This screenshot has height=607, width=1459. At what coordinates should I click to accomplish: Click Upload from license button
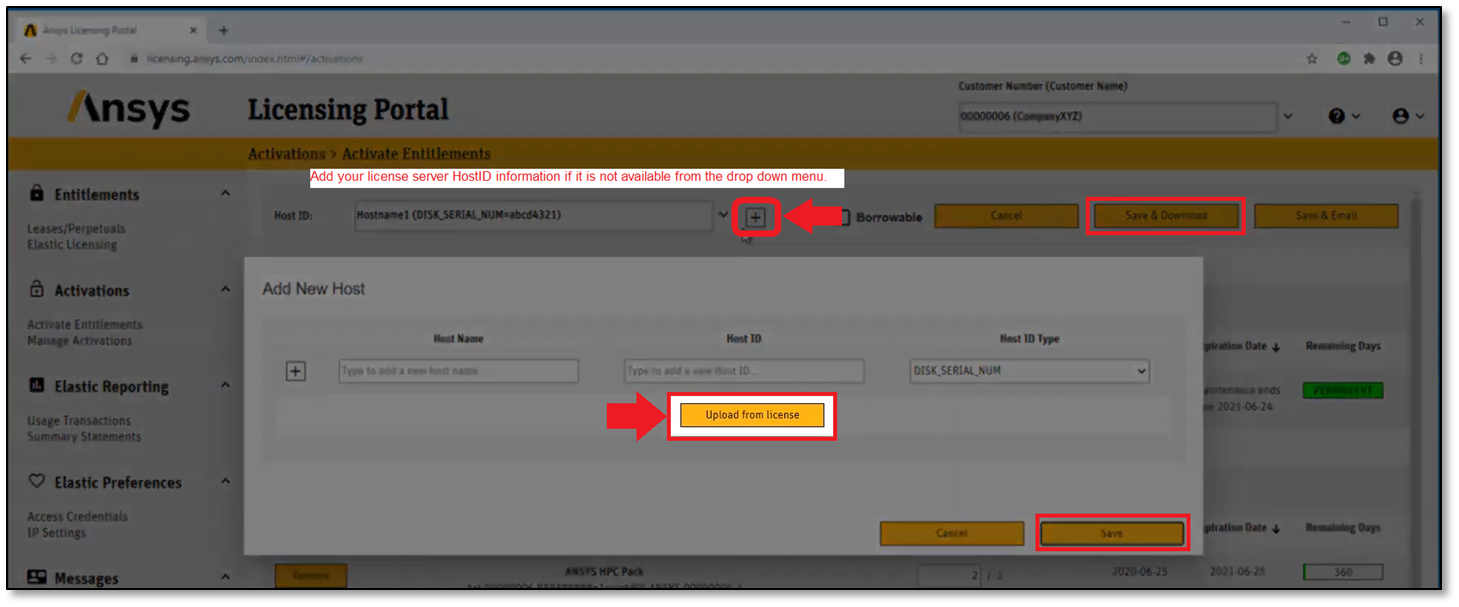click(752, 415)
